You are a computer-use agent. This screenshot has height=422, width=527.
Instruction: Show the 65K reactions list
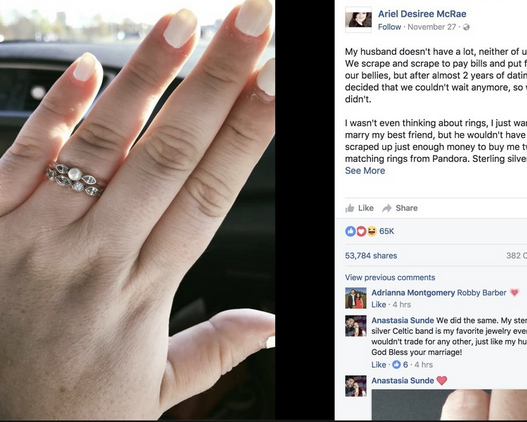pyautogui.click(x=387, y=231)
